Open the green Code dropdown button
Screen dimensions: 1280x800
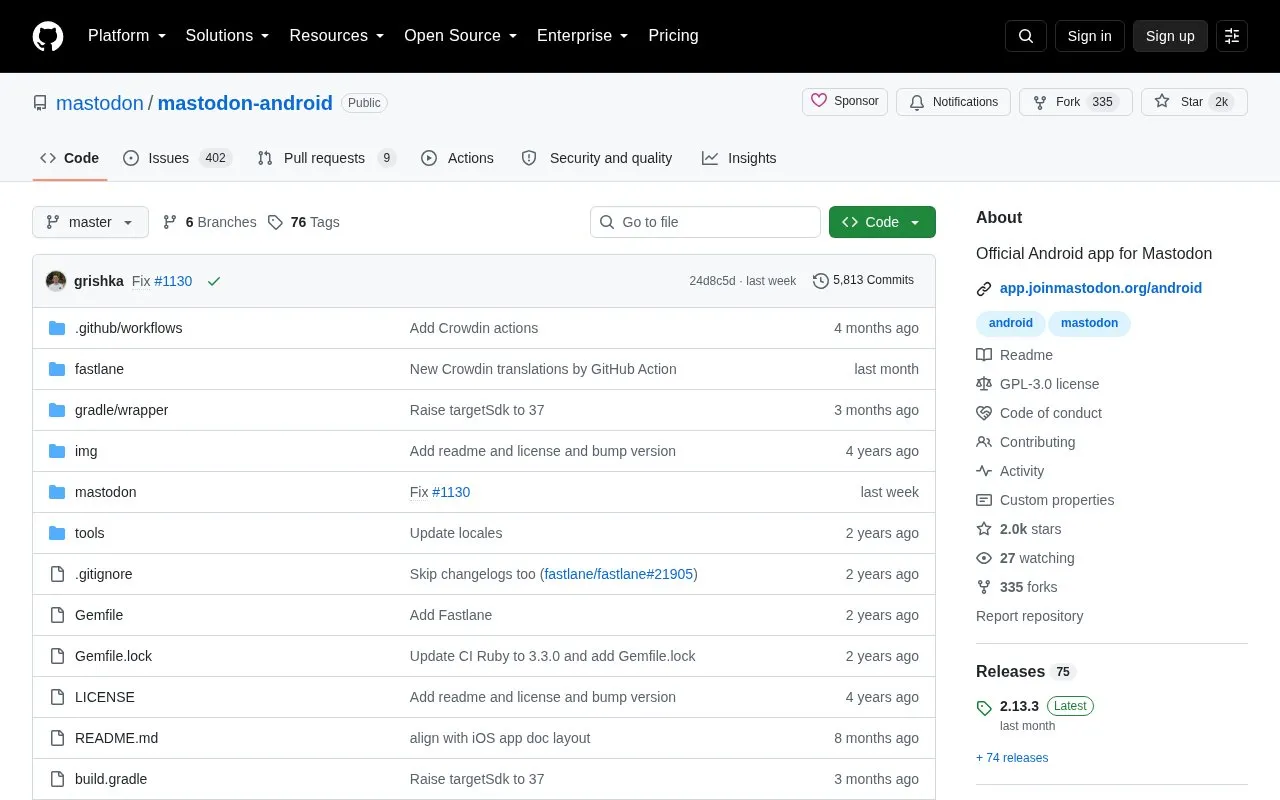pos(882,222)
